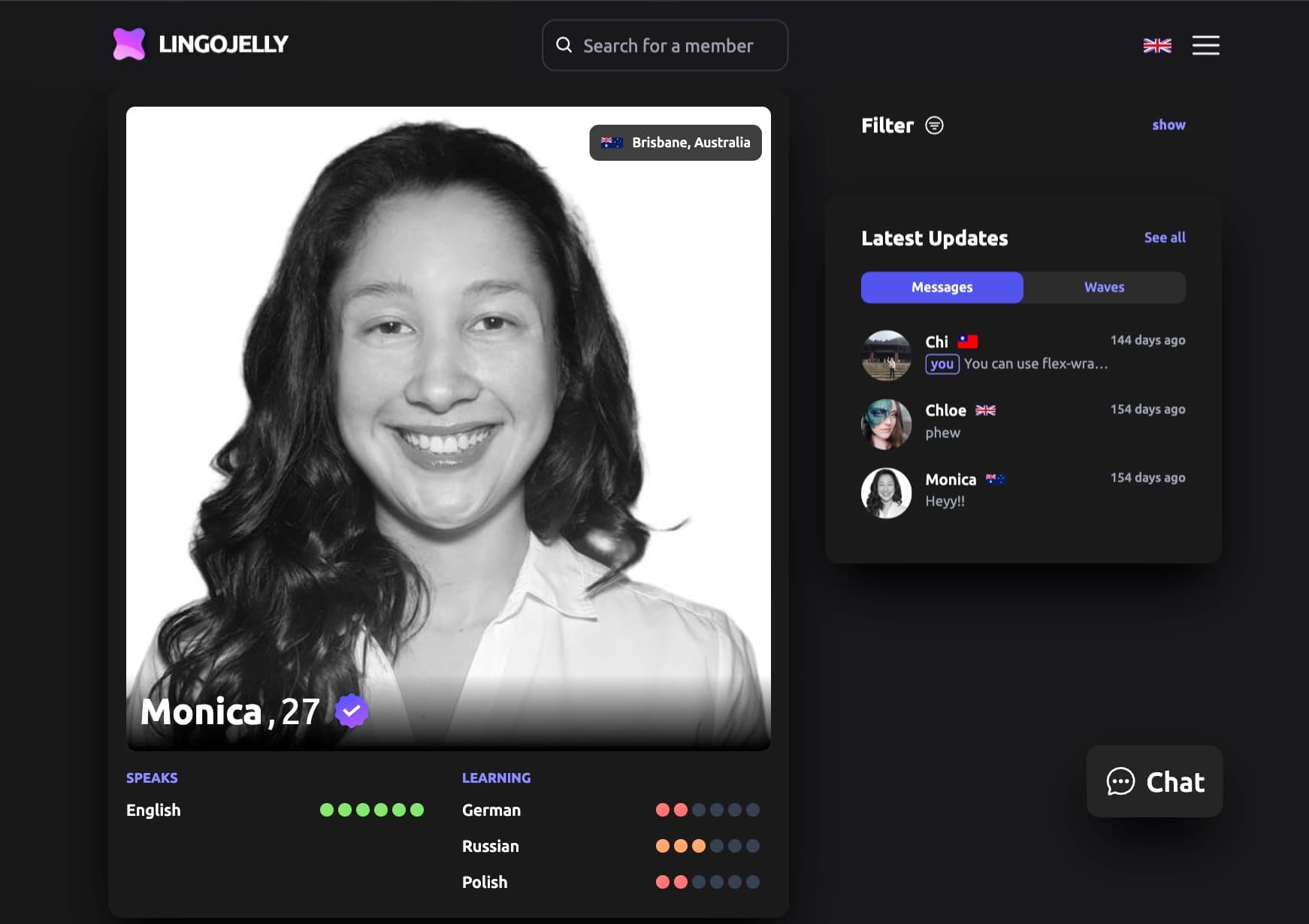The width and height of the screenshot is (1309, 924).
Task: Switch to the Waves tab
Action: (1104, 287)
